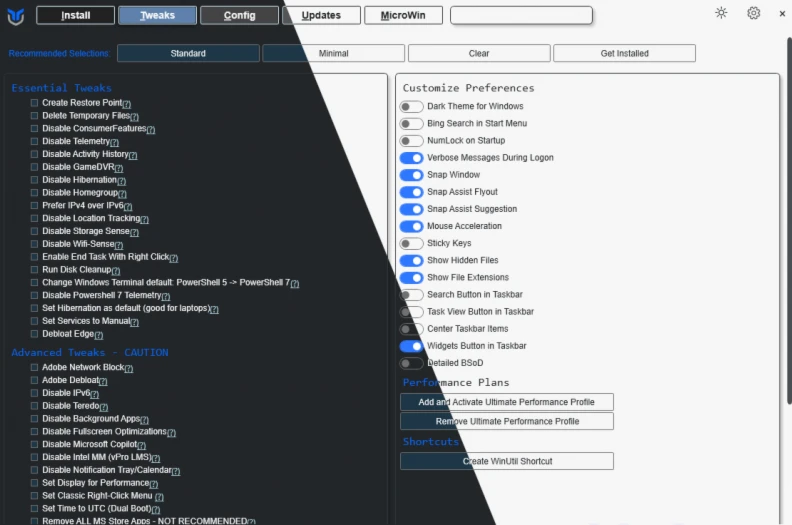The image size is (792, 525).
Task: Check Disable Activity History checkbox
Action: point(34,154)
